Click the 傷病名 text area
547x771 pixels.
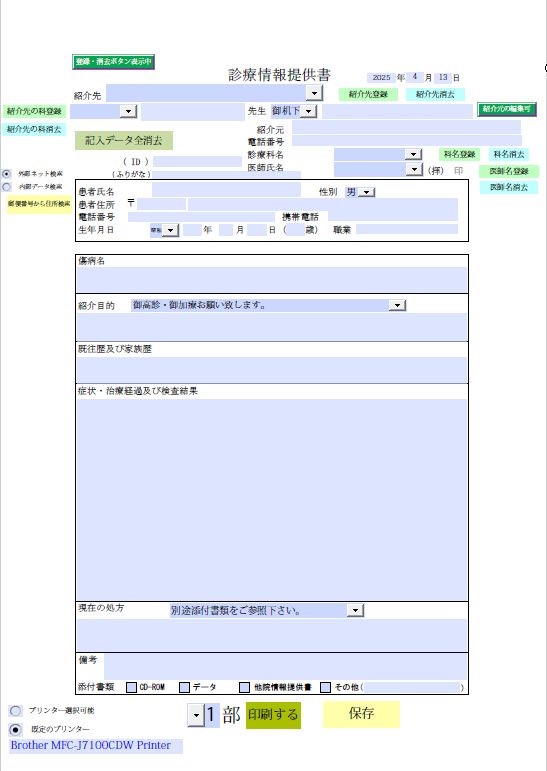coord(272,280)
